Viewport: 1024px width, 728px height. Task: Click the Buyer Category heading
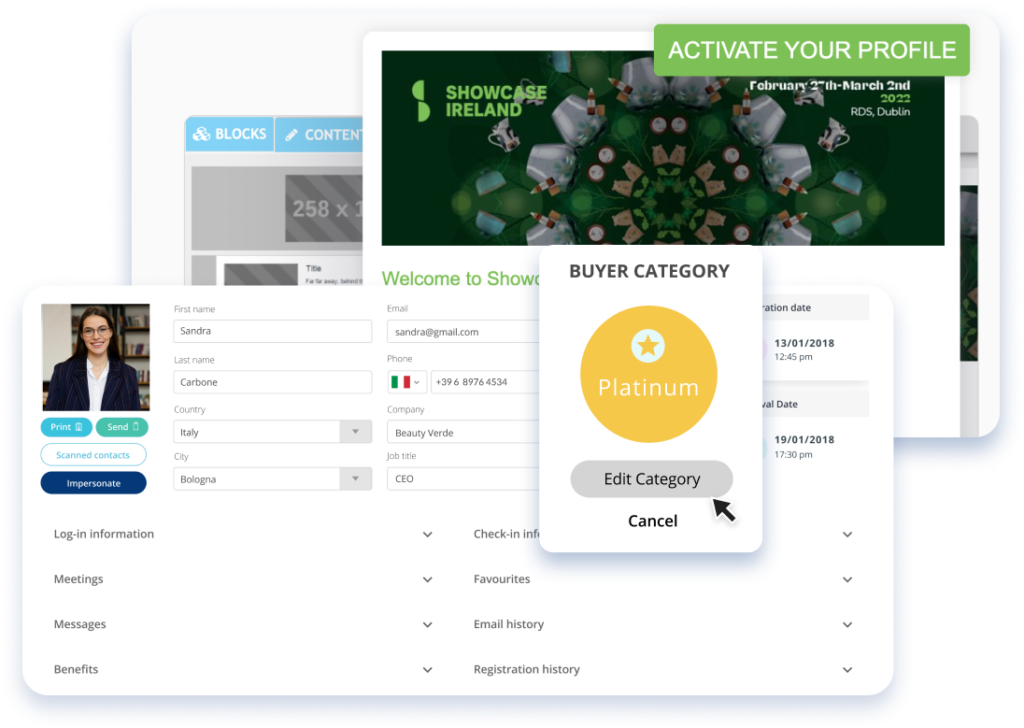click(649, 271)
